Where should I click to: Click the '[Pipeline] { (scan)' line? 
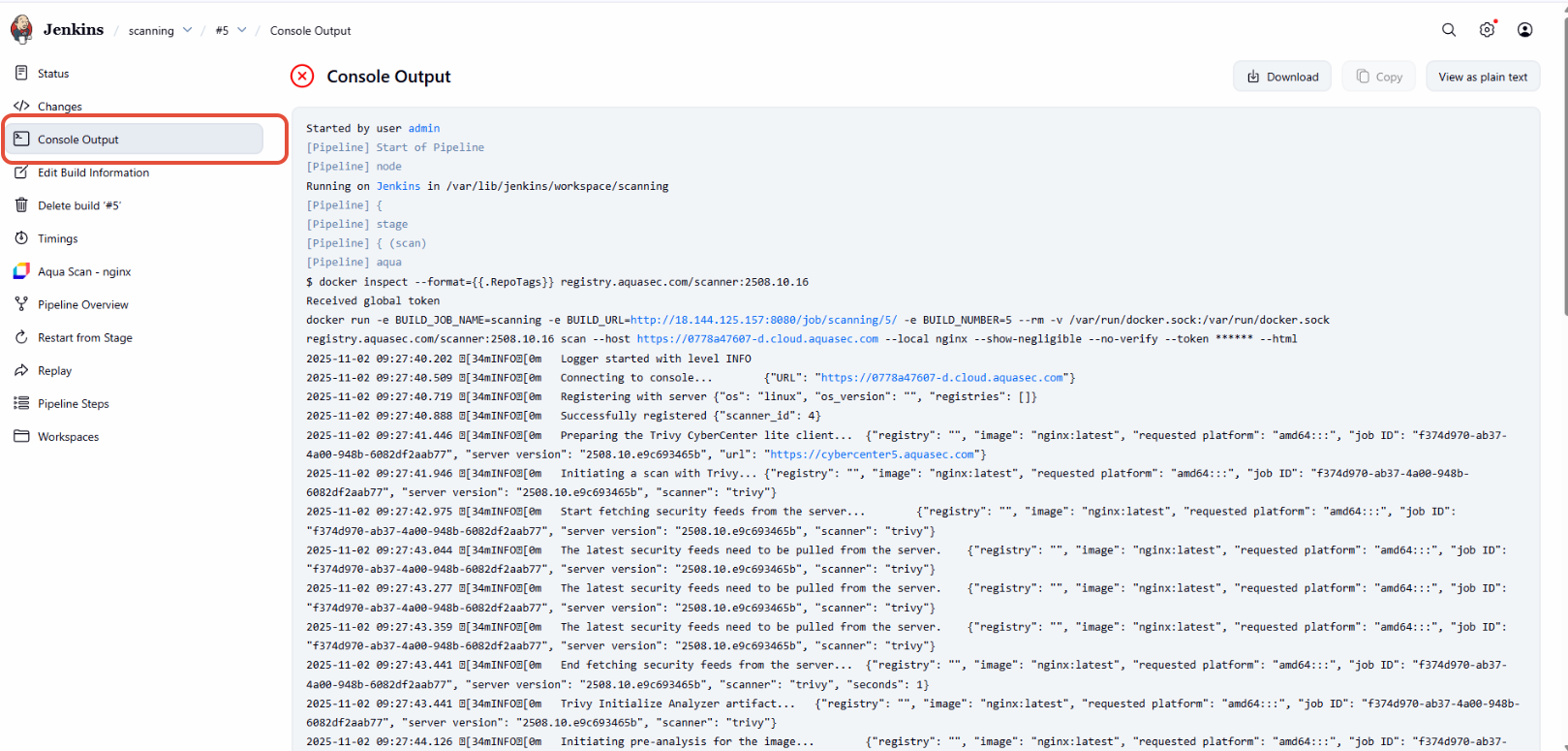366,243
